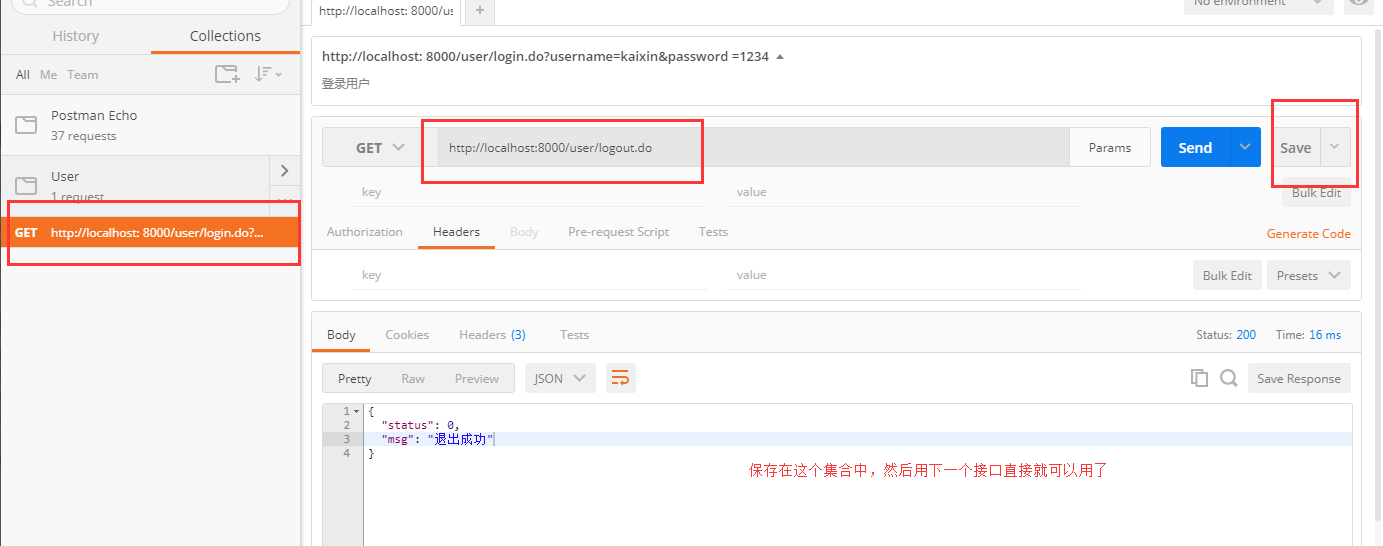1383x546 pixels.
Task: Click the Postman Echo folder icon
Action: (26, 125)
